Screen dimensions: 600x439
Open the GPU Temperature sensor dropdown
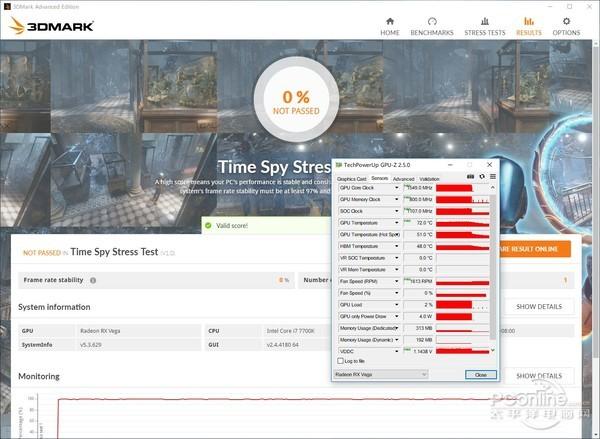396,223
